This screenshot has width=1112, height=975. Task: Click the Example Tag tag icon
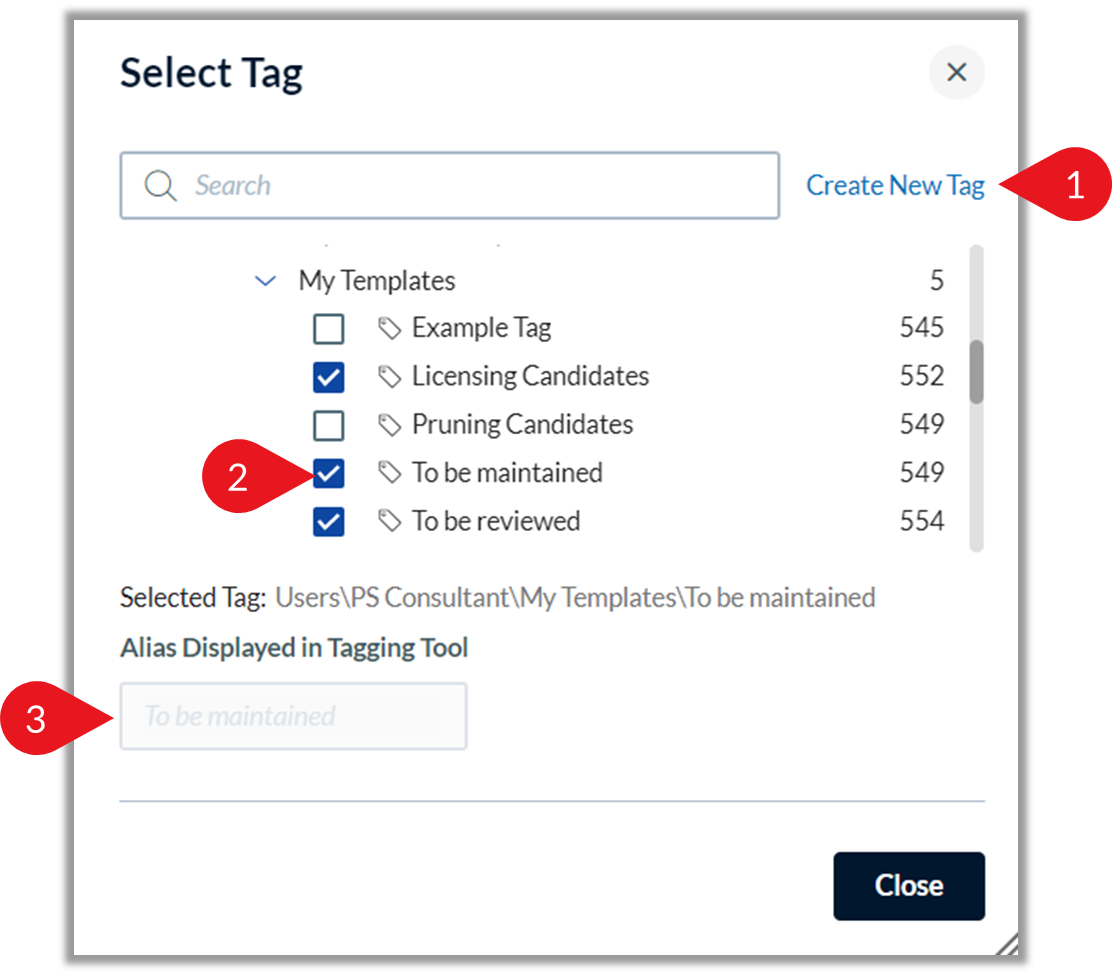pyautogui.click(x=389, y=328)
